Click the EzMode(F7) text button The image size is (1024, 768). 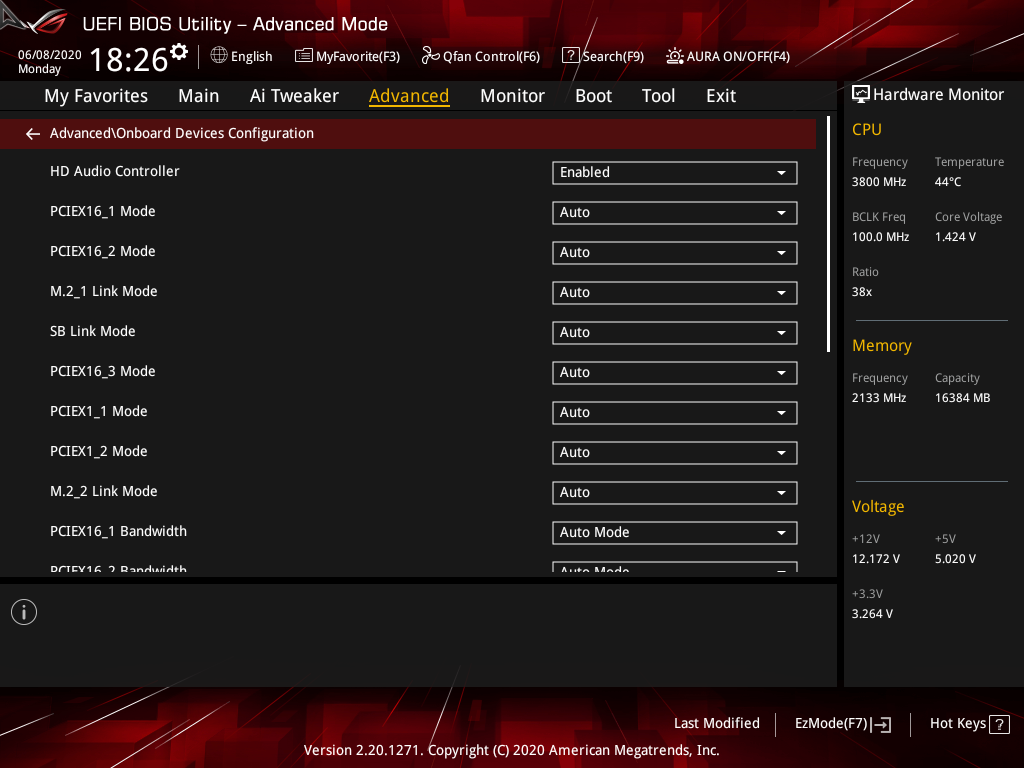(x=831, y=724)
